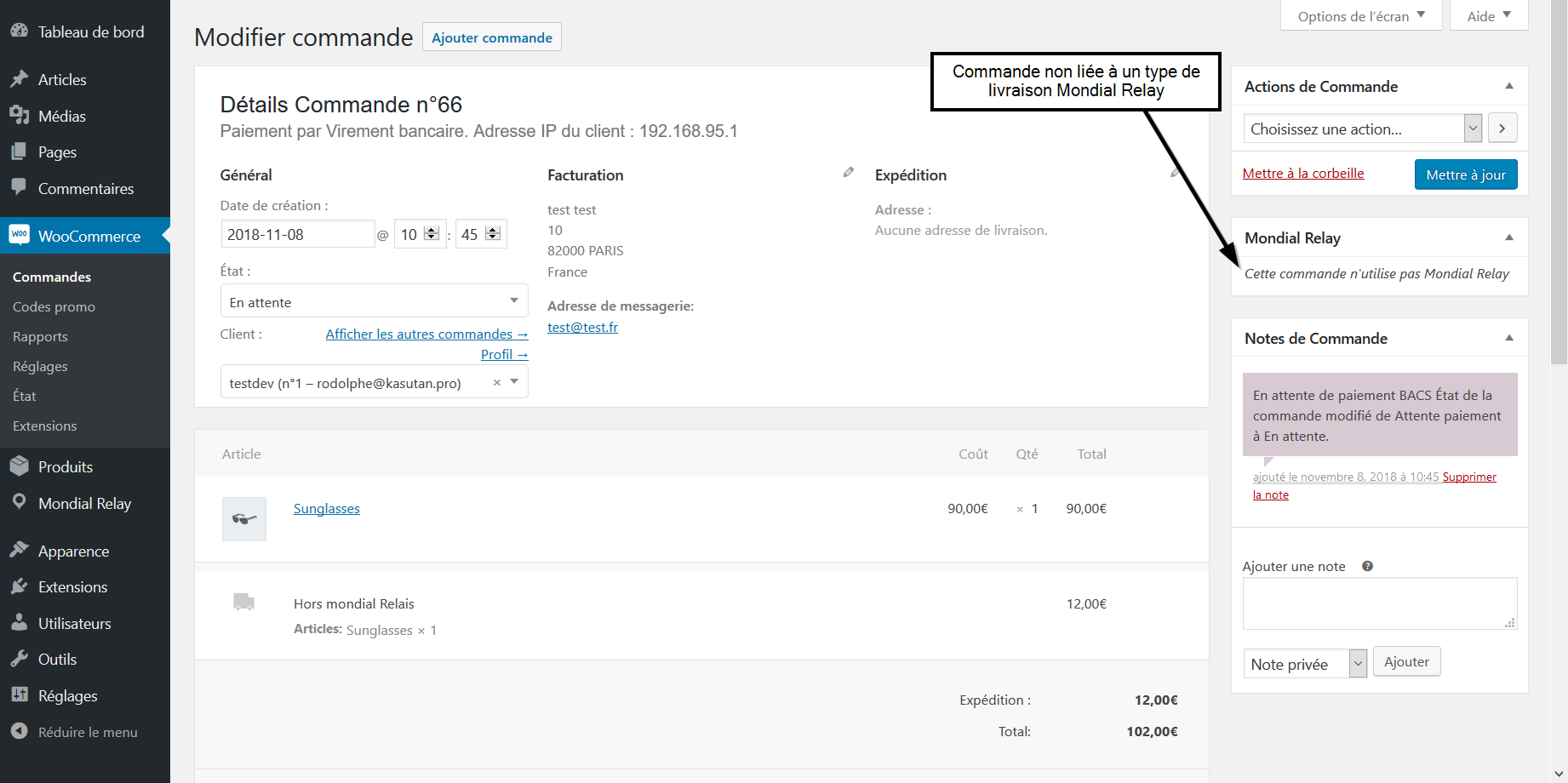Click the Sunglasses product thumbnail

[x=244, y=519]
